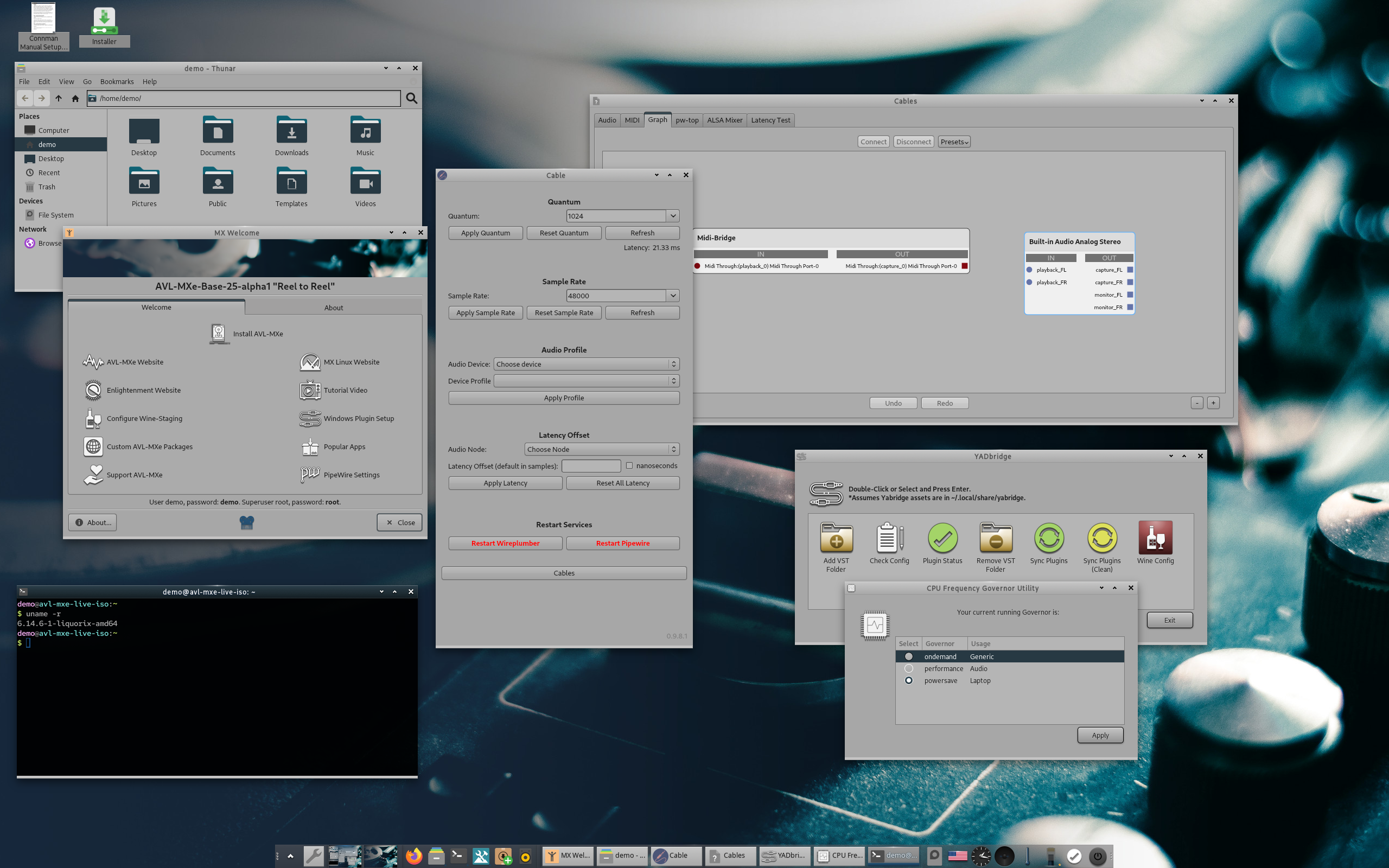Image resolution: width=1389 pixels, height=868 pixels.
Task: Open the Thunar window title menu arrow
Action: tap(386, 68)
